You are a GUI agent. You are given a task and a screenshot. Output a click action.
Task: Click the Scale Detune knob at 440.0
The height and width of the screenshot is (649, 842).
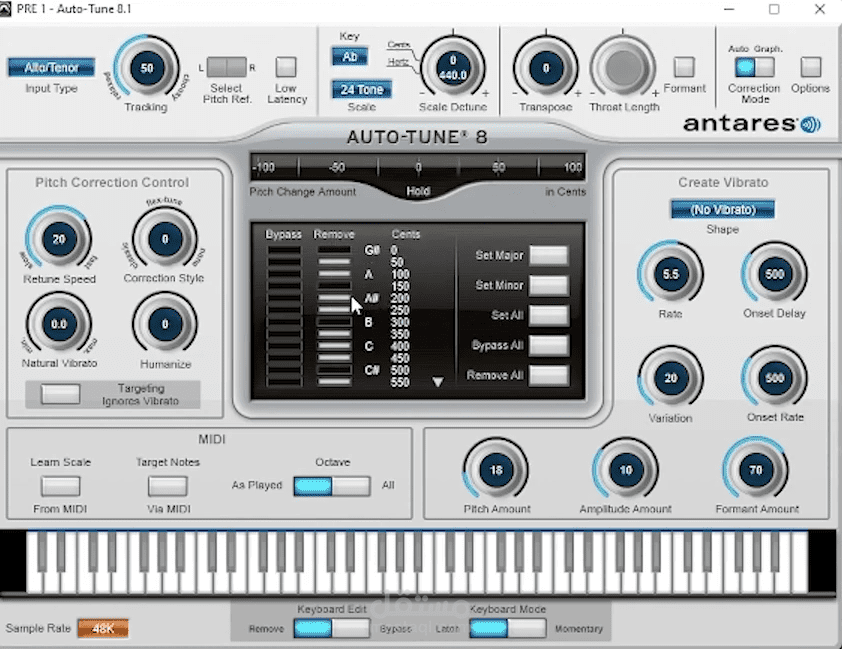click(453, 68)
